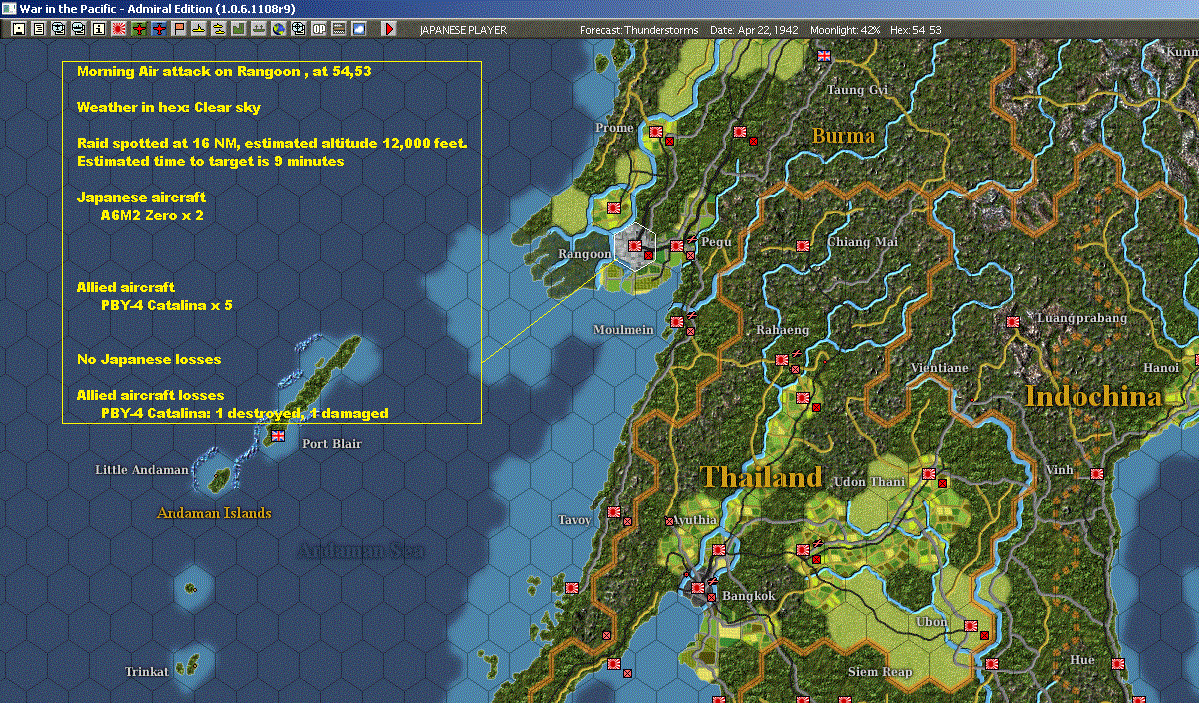Click the 'A6M2 Zero x 2' entry

pos(152,215)
